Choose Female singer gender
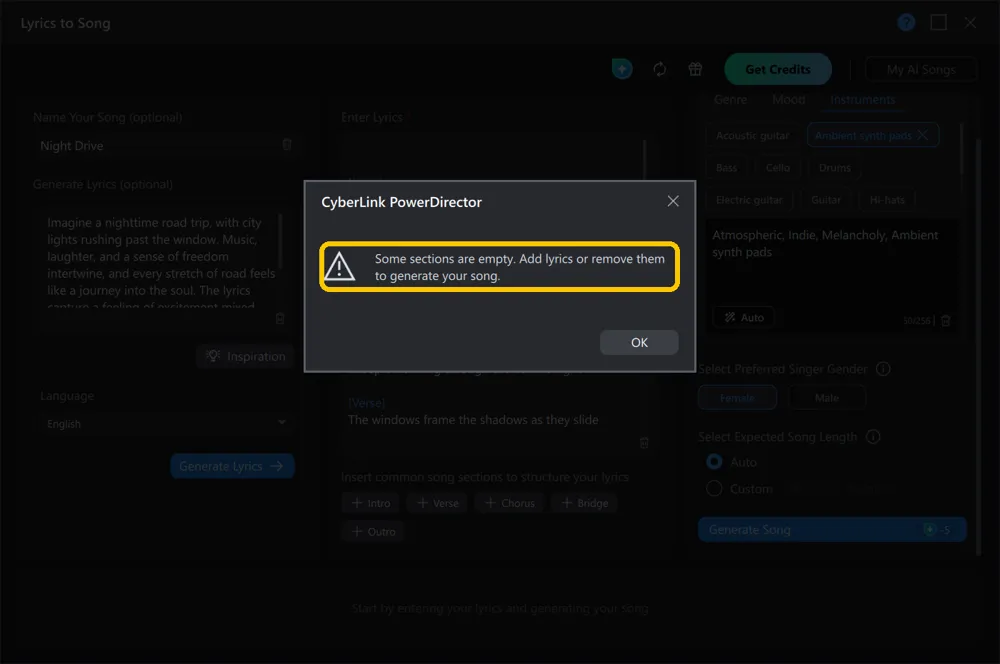 [737, 398]
